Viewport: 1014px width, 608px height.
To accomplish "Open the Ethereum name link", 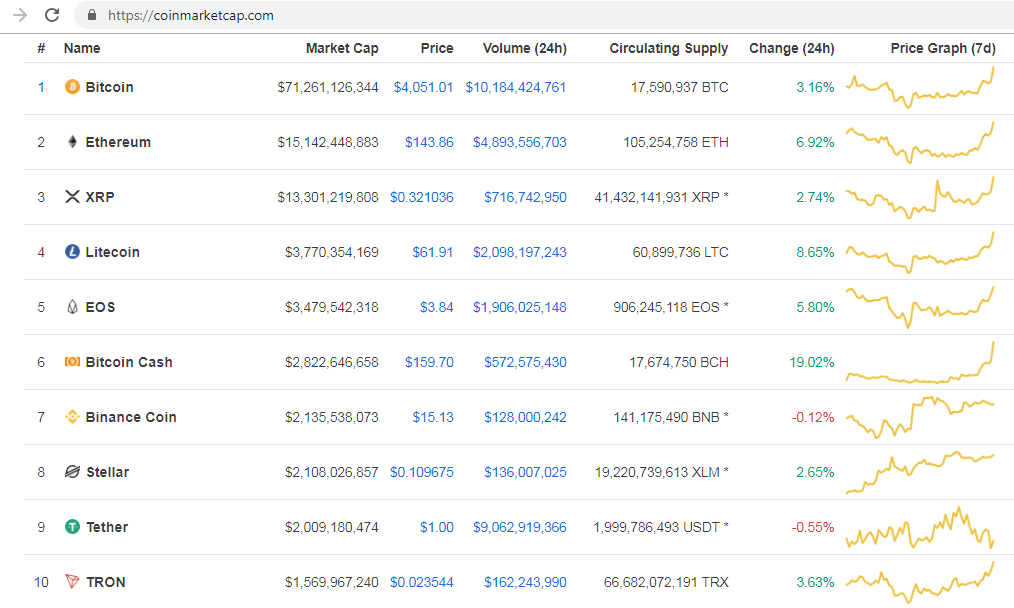I will coord(118,142).
